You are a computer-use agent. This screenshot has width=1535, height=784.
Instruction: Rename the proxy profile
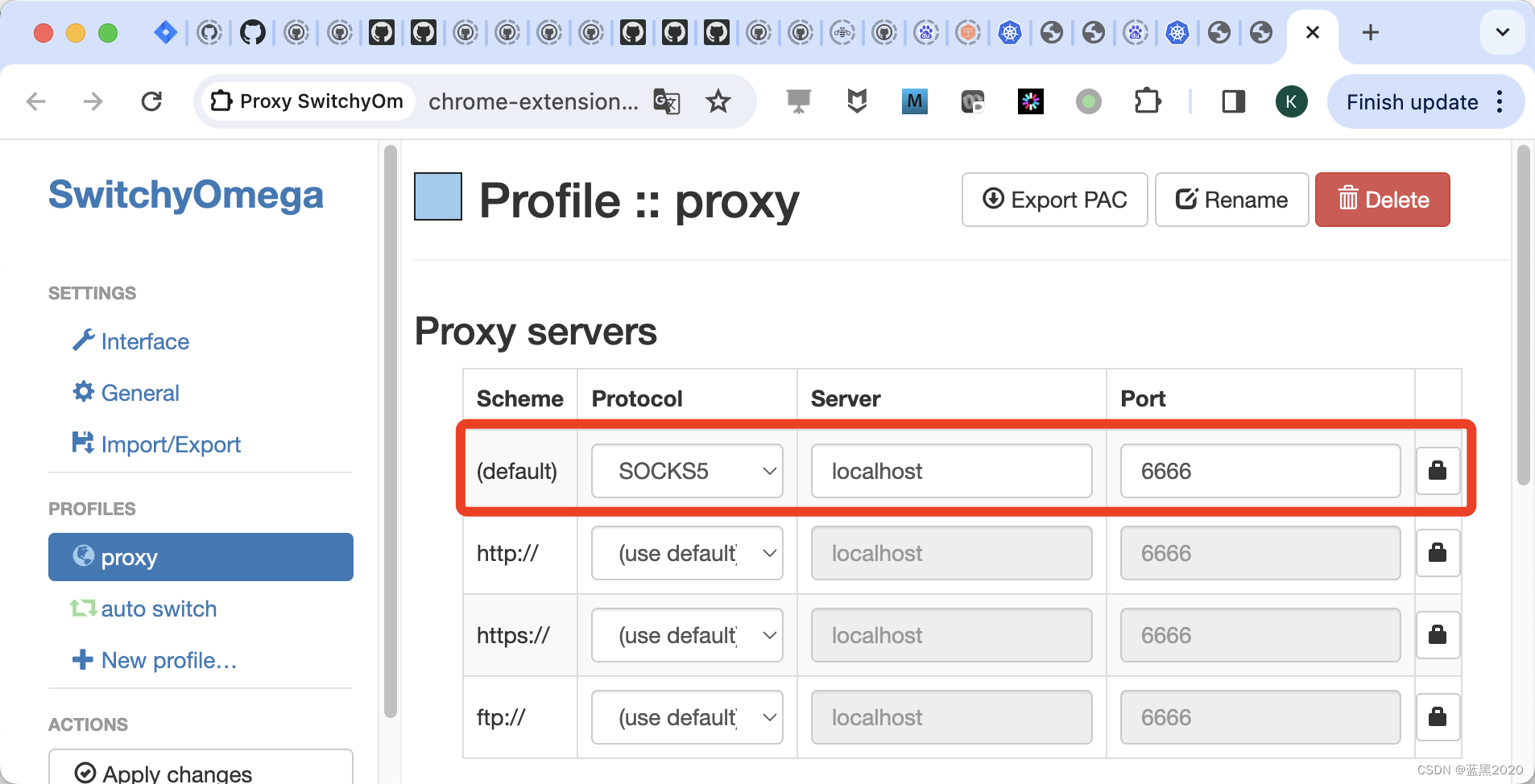coord(1231,200)
